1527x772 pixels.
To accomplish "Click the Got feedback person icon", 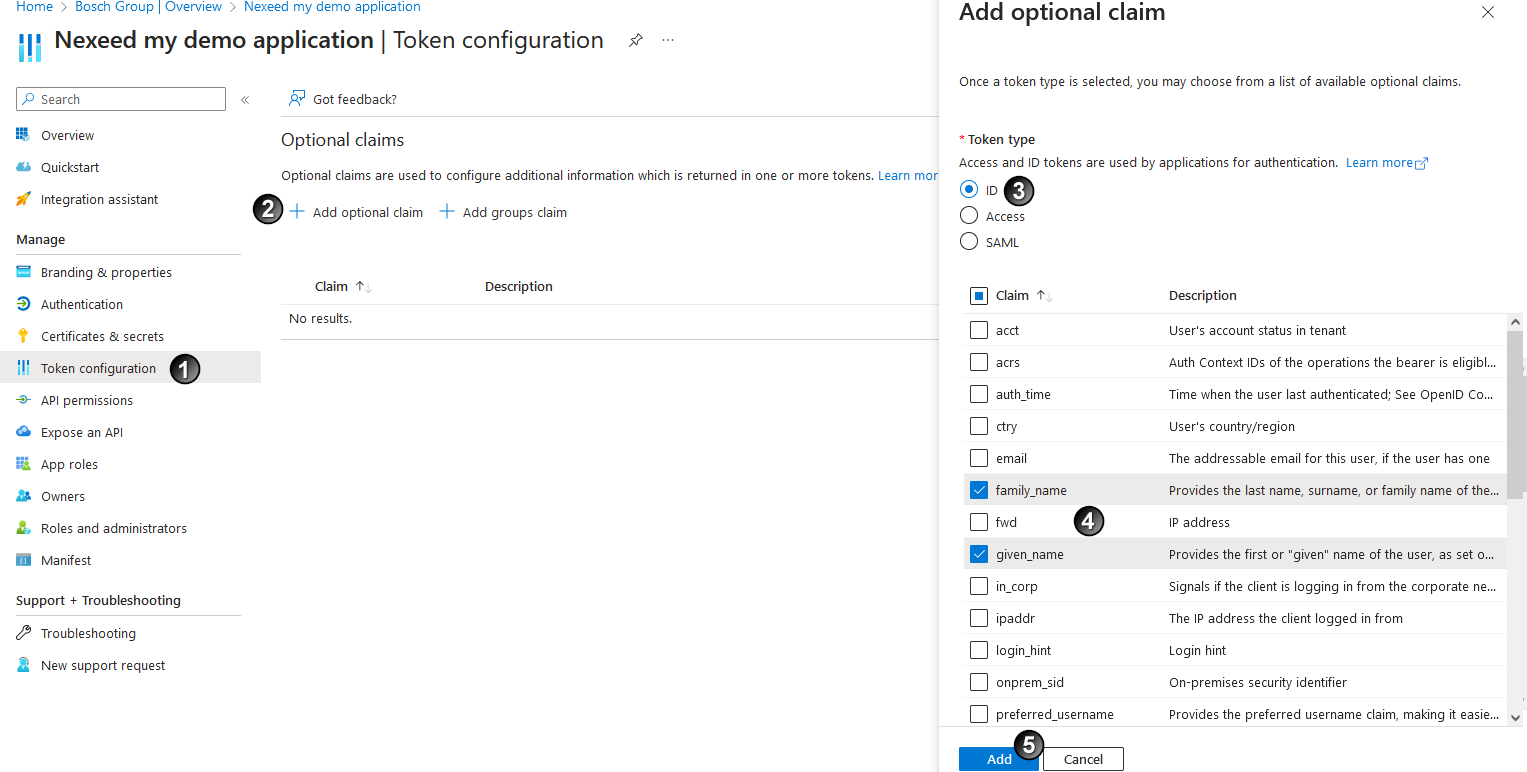I will 297,99.
